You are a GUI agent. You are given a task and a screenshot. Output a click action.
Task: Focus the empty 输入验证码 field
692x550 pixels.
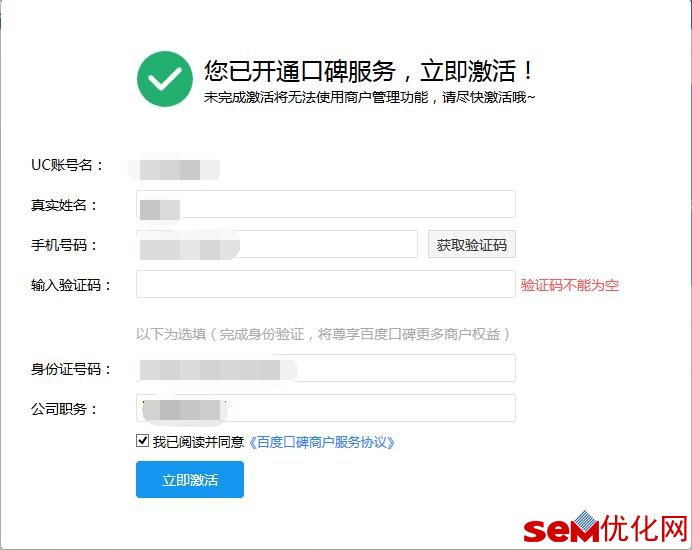(x=326, y=284)
